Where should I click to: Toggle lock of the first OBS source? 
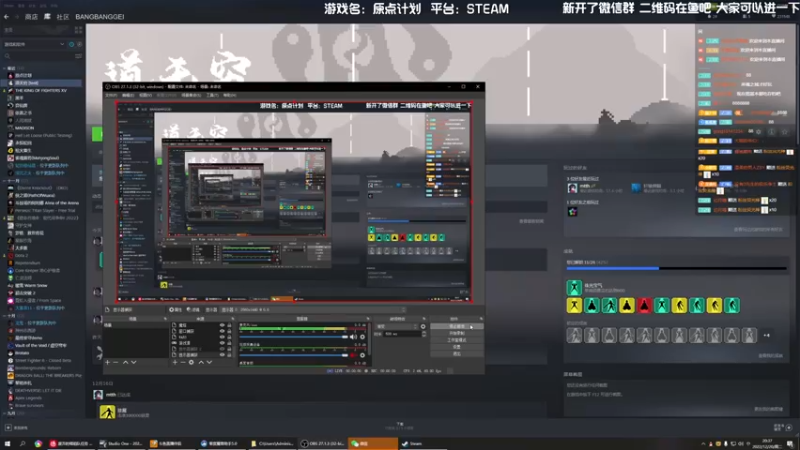click(x=229, y=325)
